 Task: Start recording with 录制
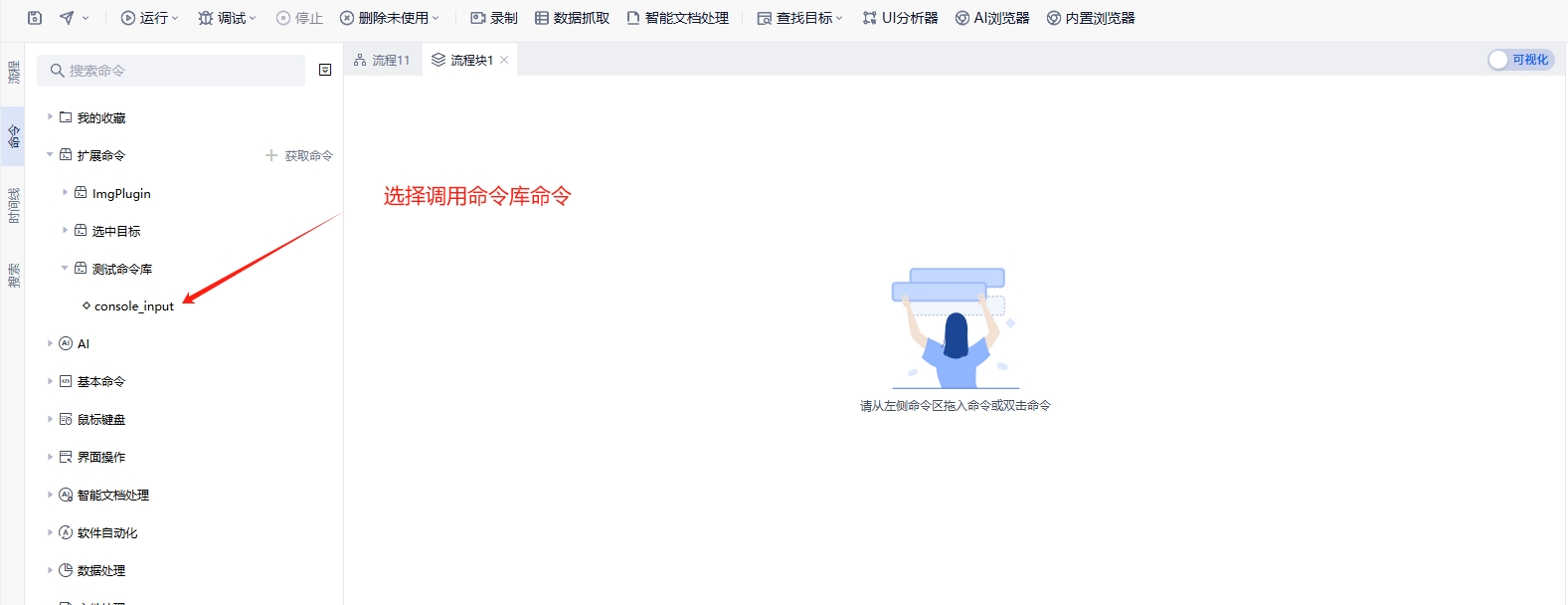coord(494,18)
